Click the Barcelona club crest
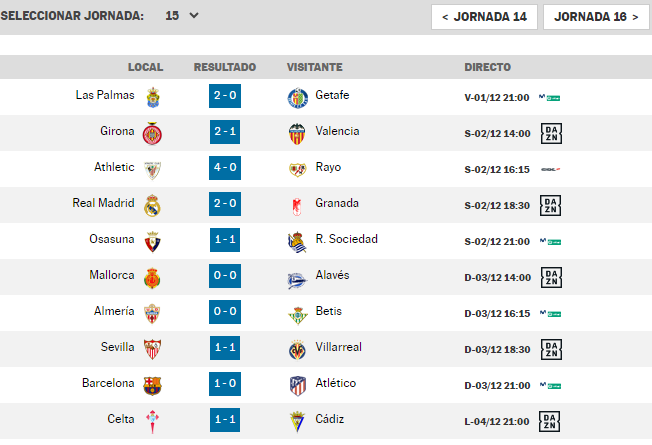This screenshot has height=445, width=652. coord(152,386)
